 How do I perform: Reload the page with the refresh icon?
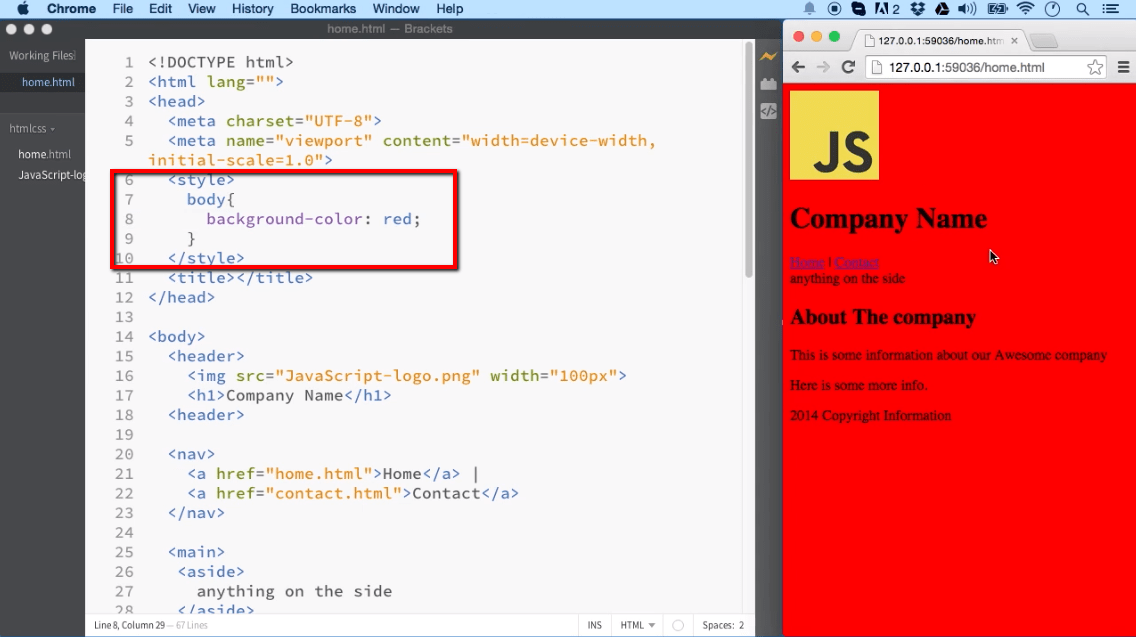(x=847, y=67)
